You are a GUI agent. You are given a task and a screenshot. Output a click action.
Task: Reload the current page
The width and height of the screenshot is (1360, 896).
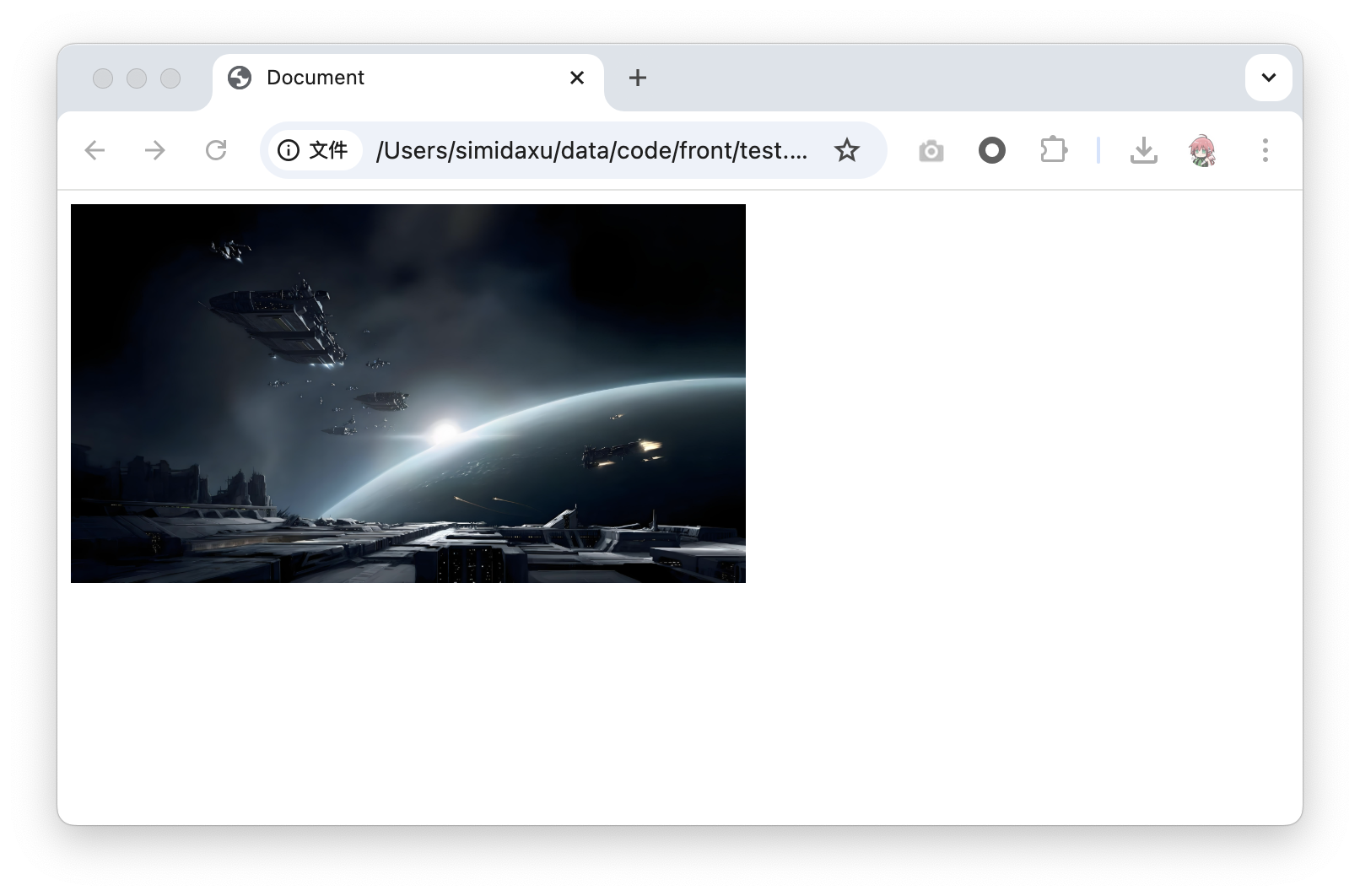click(216, 150)
